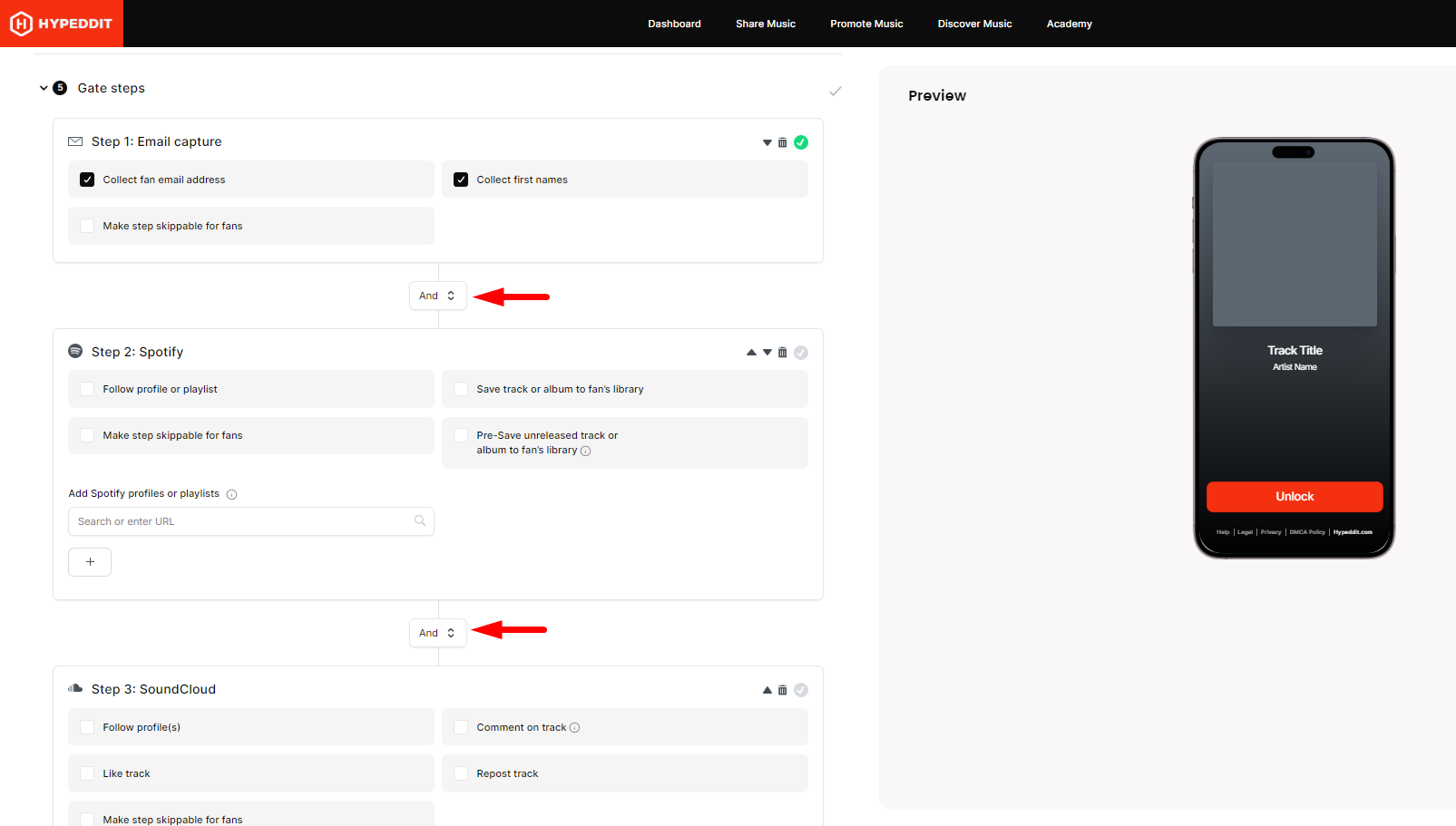Open And dropdown between Step 2 and 3
Viewport: 1456px width, 826px height.
(x=437, y=633)
